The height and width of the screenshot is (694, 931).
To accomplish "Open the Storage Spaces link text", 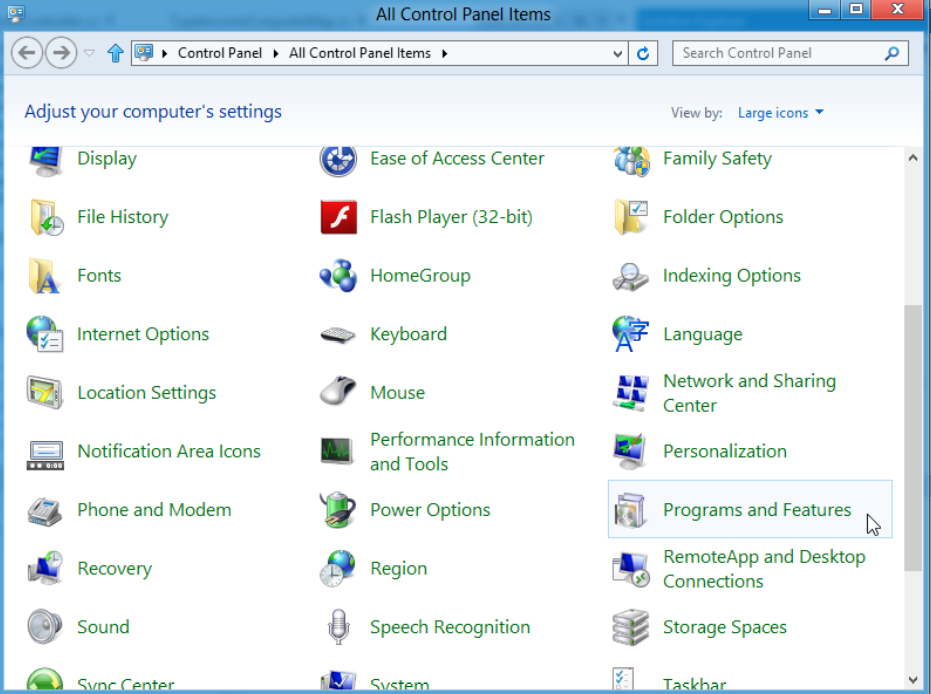I will click(x=725, y=627).
